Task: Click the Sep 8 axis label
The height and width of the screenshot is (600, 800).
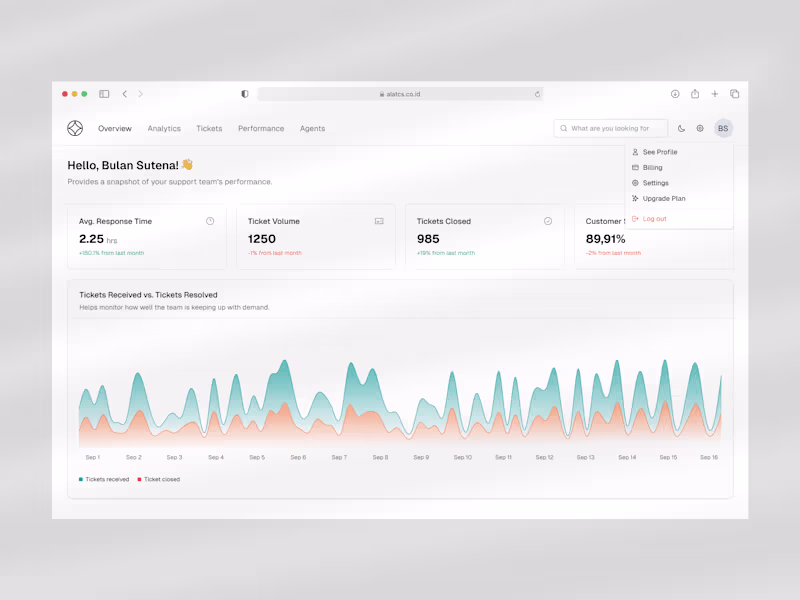Action: pyautogui.click(x=380, y=457)
